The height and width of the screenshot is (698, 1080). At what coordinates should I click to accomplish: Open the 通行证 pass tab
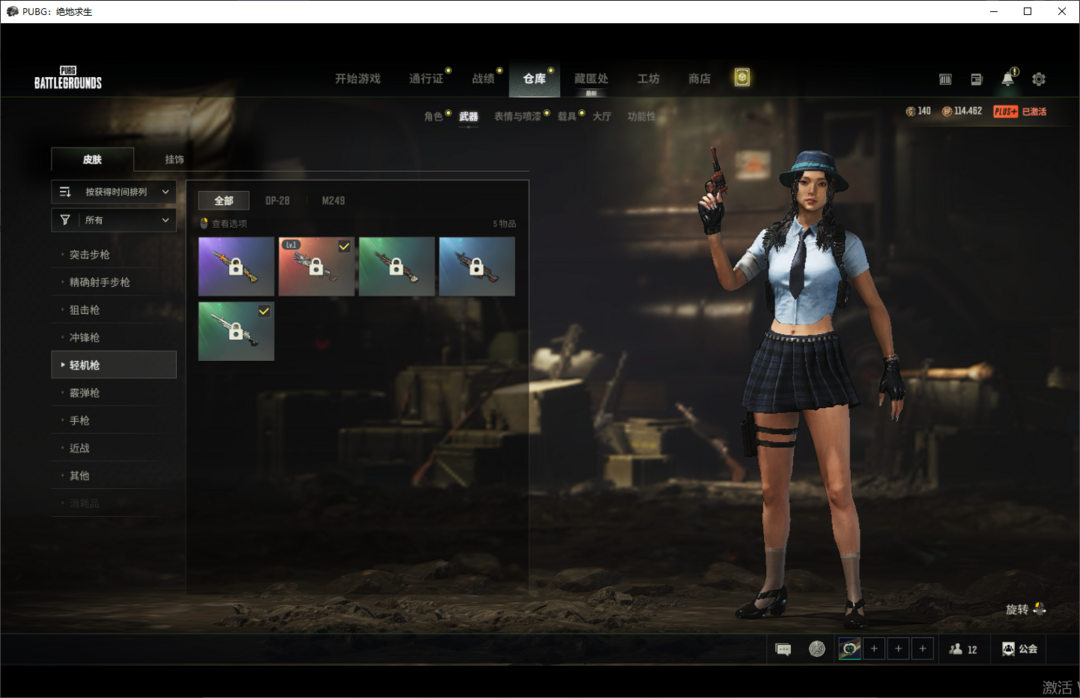426,79
